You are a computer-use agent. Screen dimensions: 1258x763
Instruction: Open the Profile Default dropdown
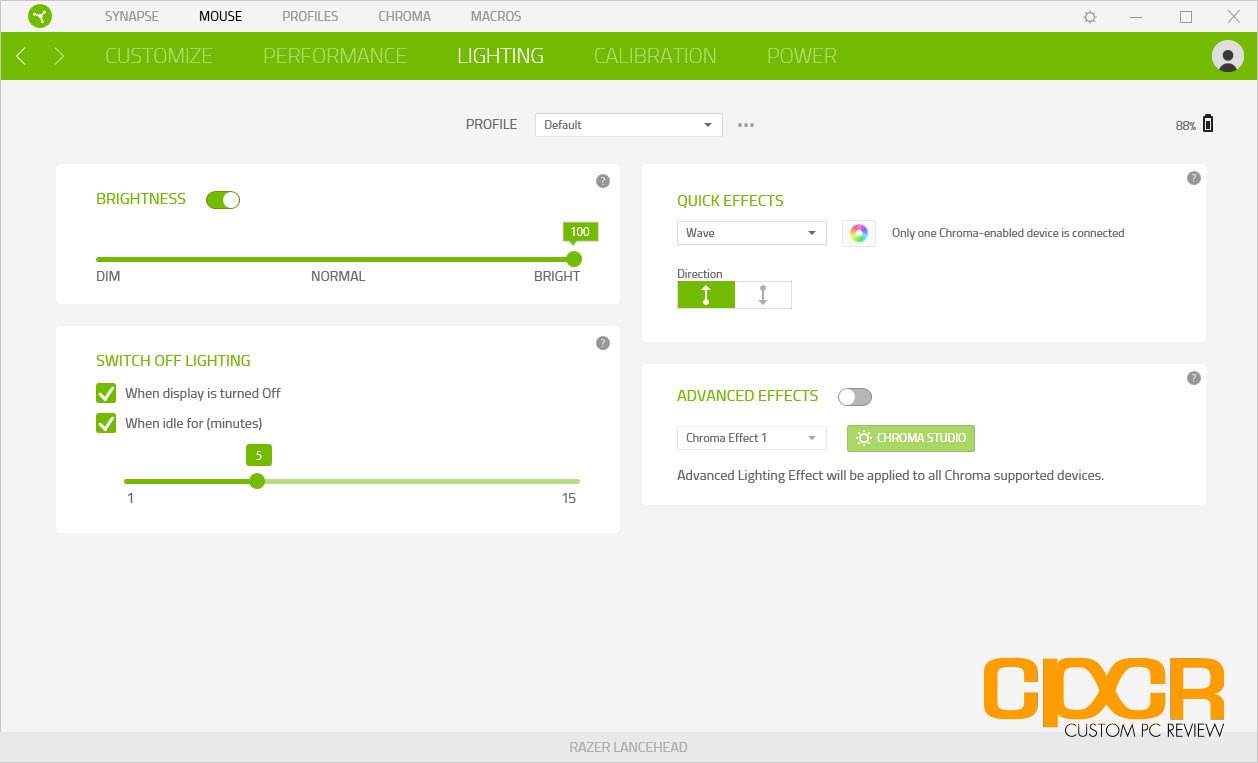pyautogui.click(x=628, y=125)
